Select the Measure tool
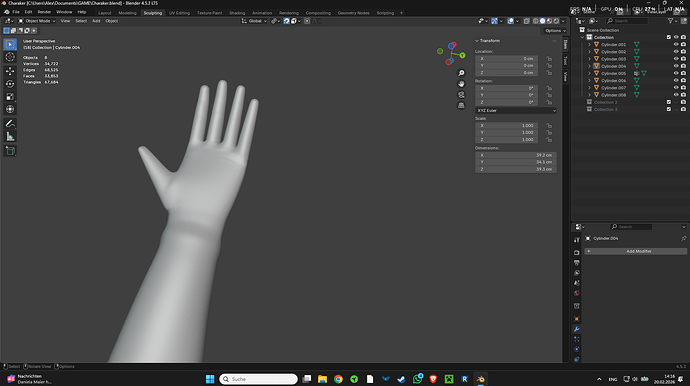 [10, 137]
